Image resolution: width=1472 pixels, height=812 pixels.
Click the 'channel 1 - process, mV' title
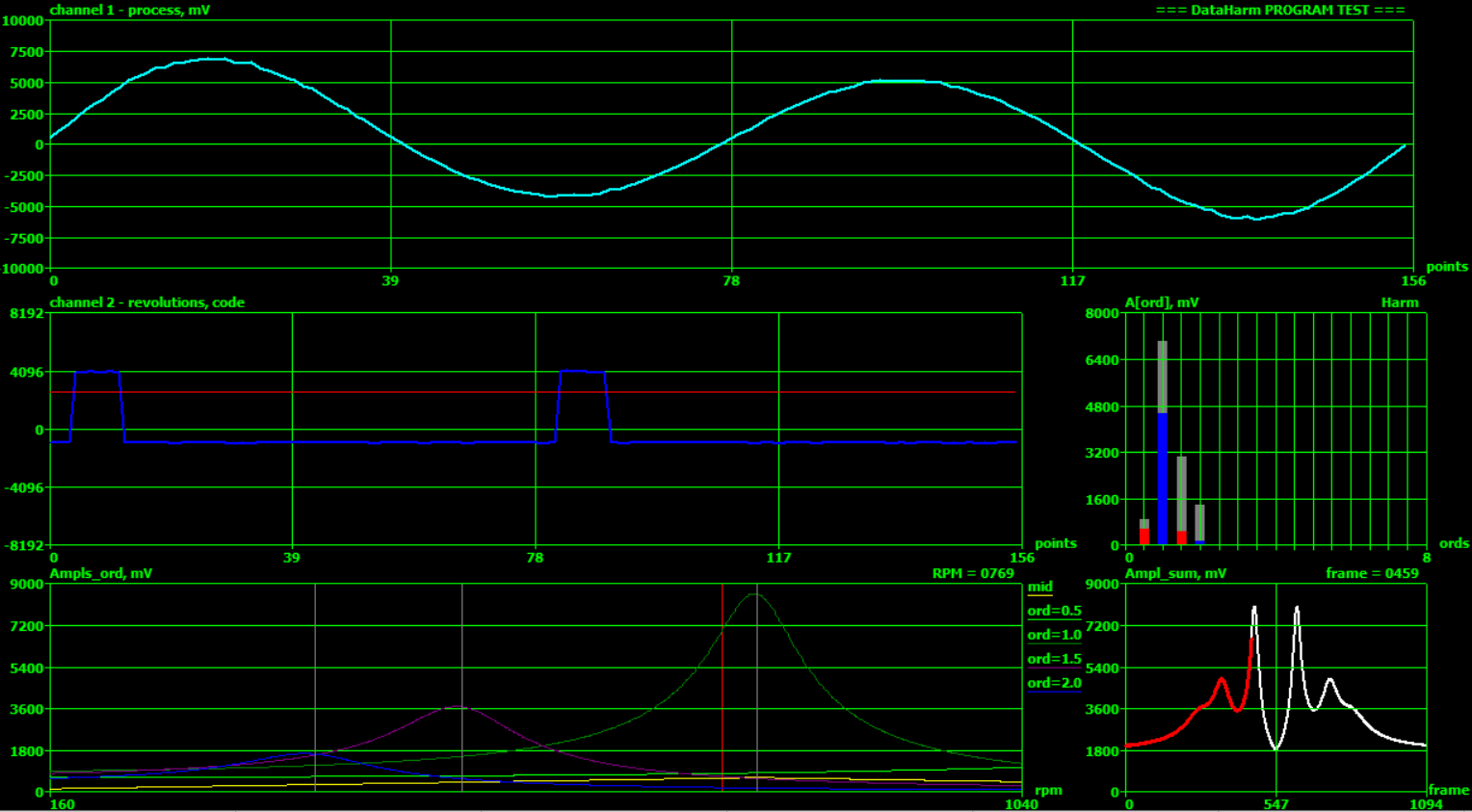click(x=130, y=10)
